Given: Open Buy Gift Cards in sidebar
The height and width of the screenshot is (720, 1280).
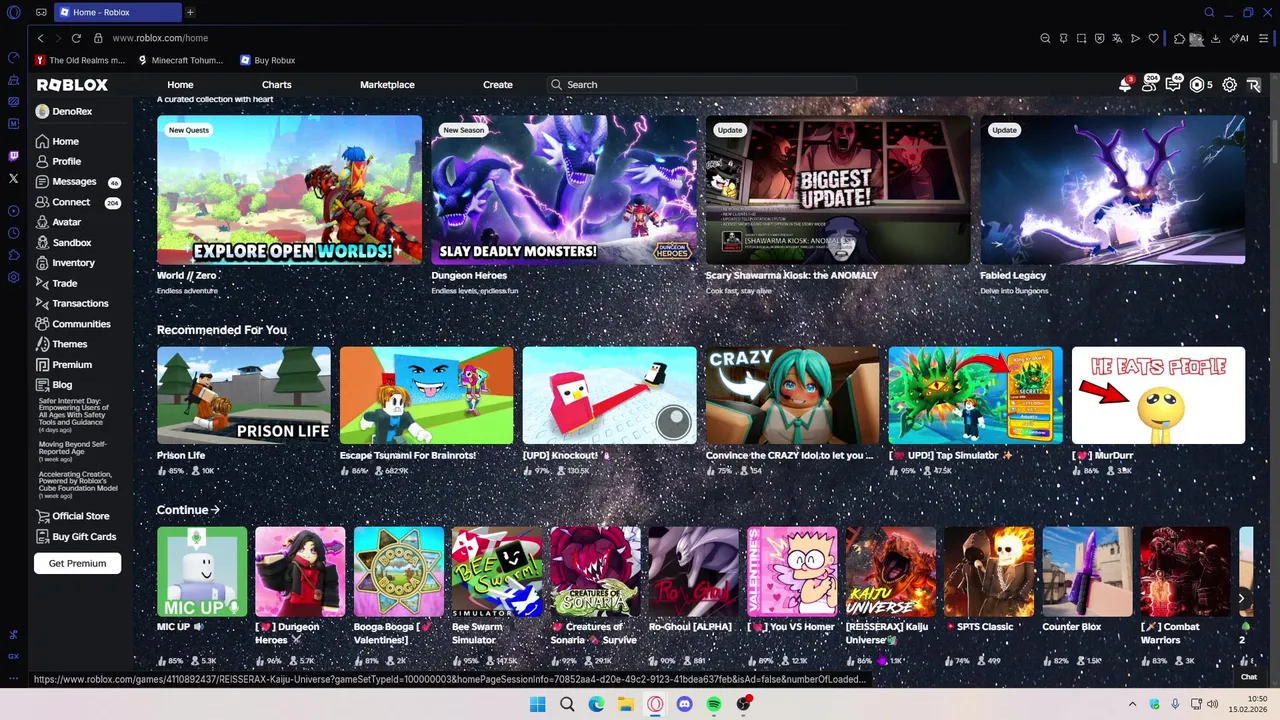Looking at the screenshot, I should point(84,537).
